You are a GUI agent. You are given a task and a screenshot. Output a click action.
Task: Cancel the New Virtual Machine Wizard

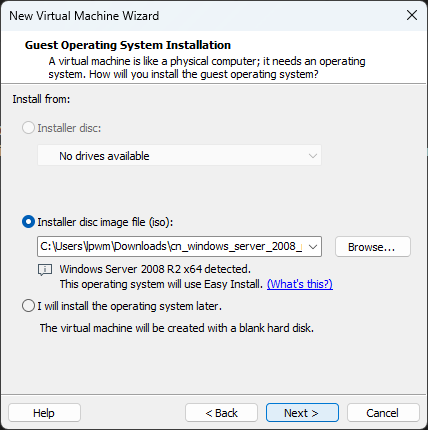(383, 413)
